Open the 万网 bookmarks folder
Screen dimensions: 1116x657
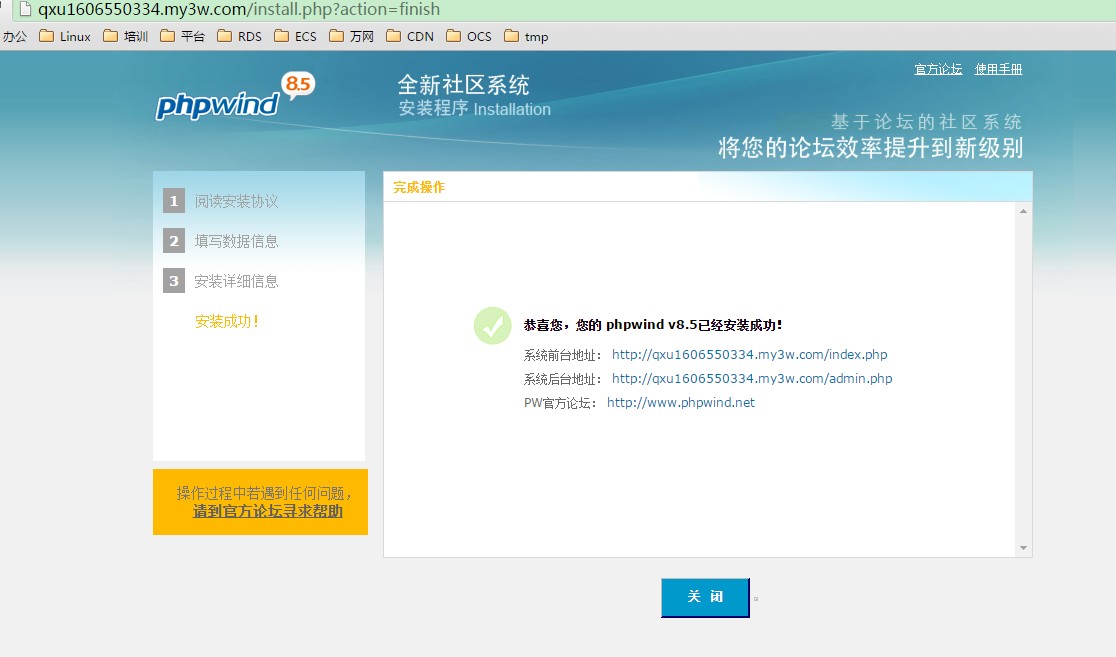click(x=352, y=36)
